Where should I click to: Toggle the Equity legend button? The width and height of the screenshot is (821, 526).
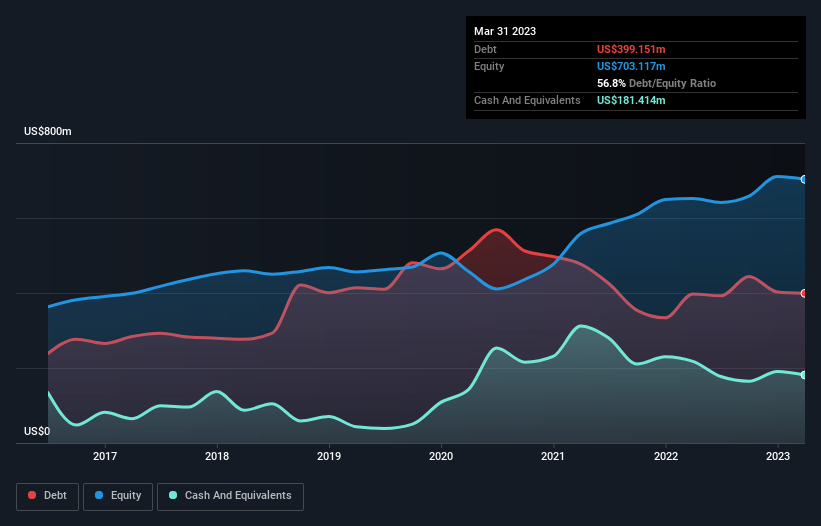coord(118,496)
